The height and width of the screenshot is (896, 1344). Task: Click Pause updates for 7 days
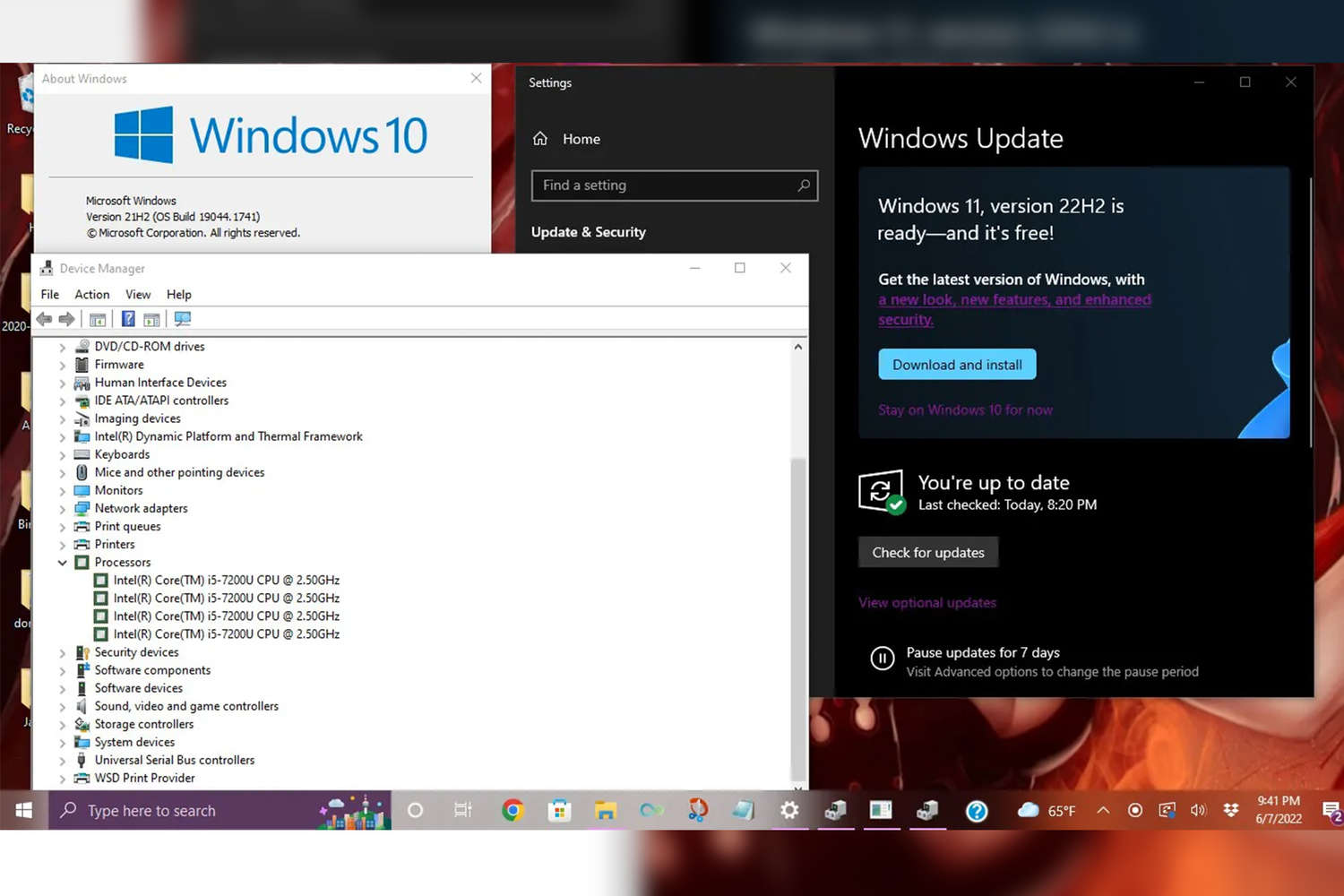(982, 653)
